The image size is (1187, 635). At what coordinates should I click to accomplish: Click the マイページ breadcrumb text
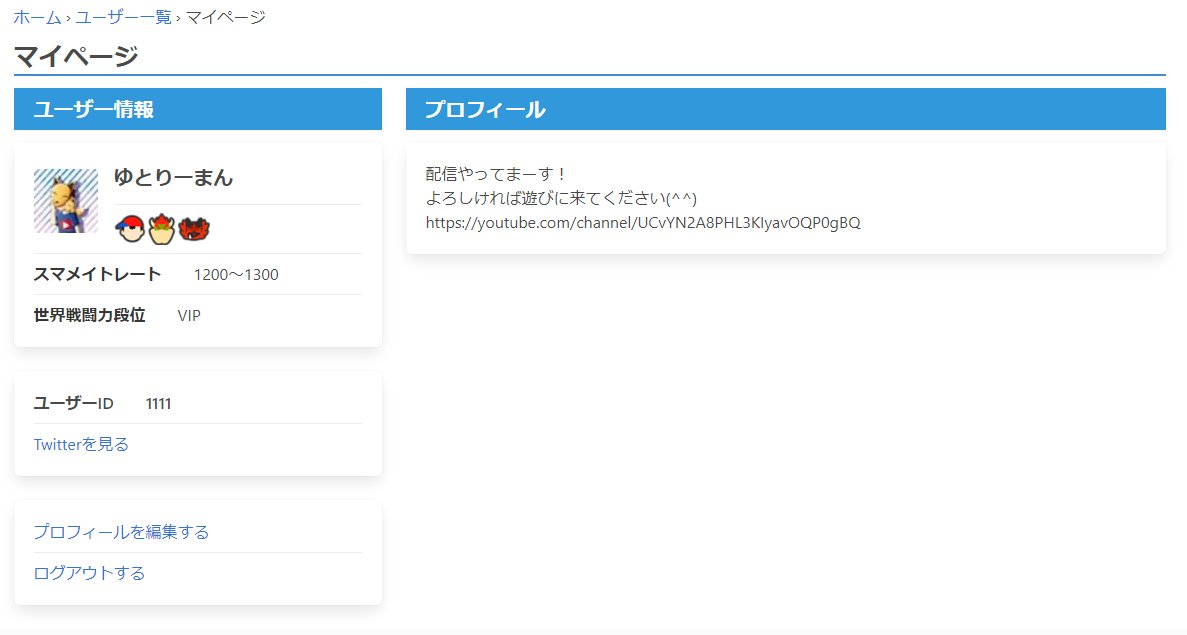click(x=226, y=17)
